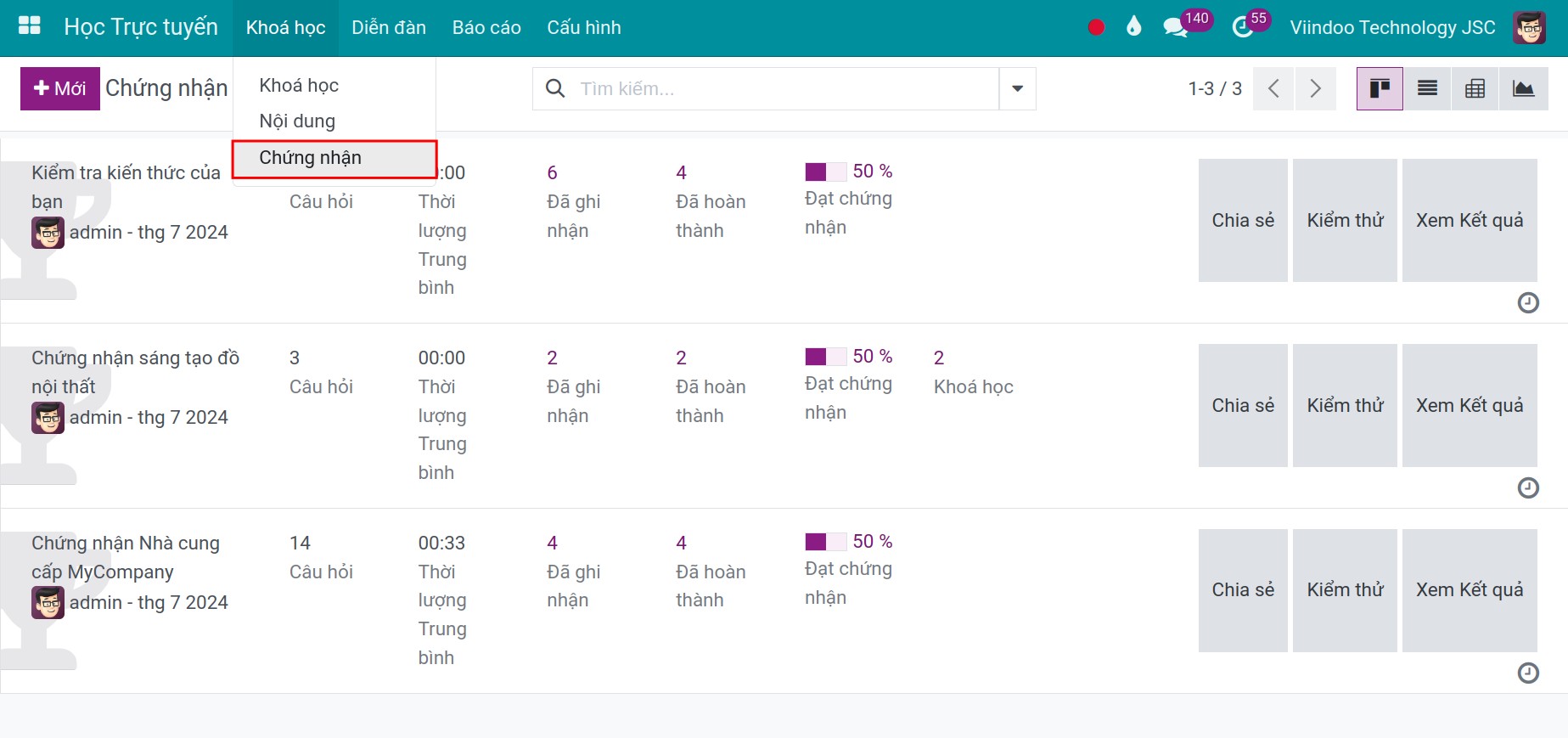The image size is (1568, 738).
Task: Open the Học Trực tuyến app title
Action: (141, 27)
